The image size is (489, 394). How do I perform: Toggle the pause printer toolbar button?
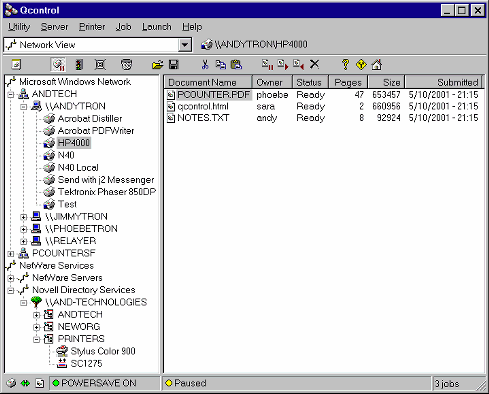(x=58, y=65)
